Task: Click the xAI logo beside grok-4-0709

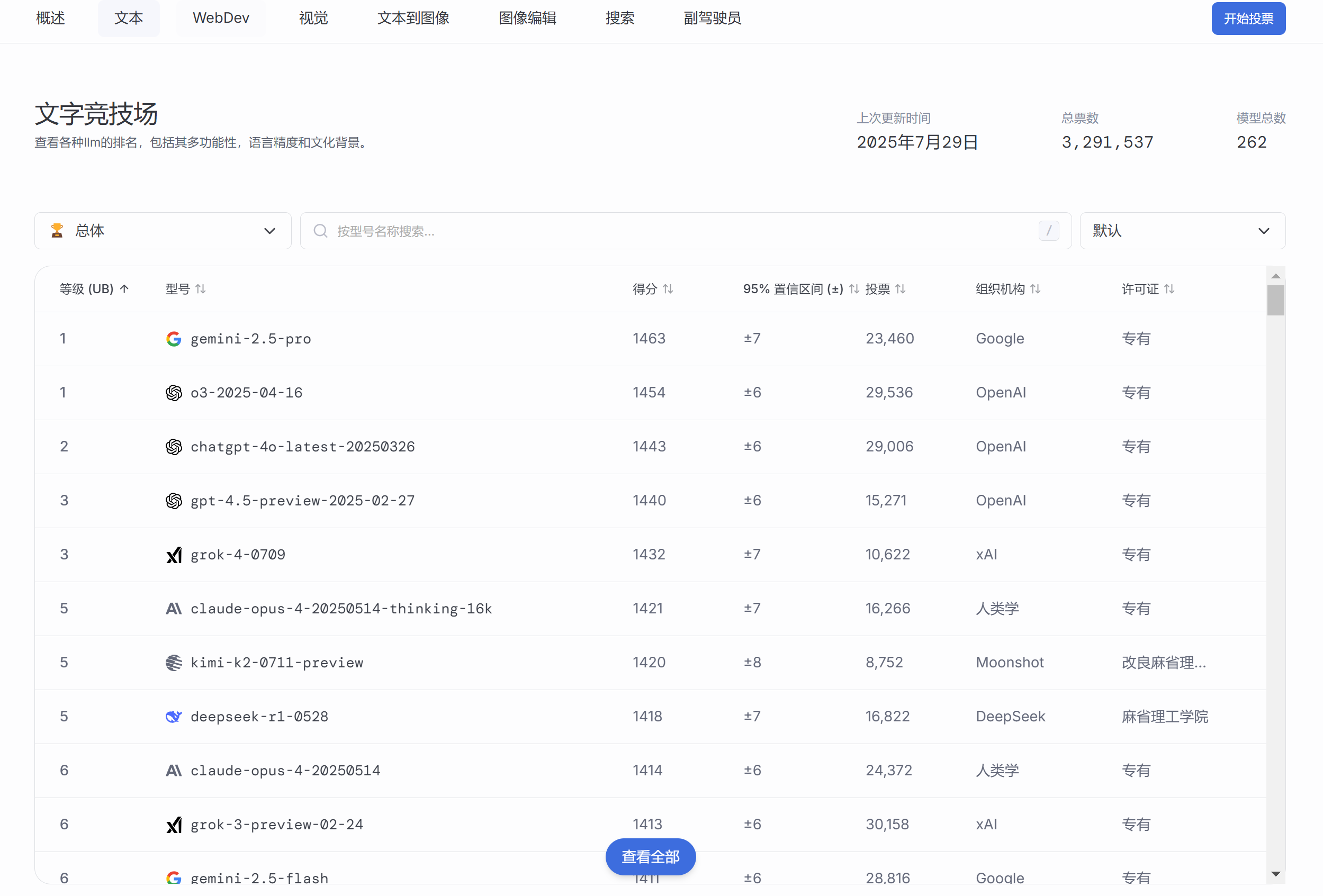Action: [174, 555]
